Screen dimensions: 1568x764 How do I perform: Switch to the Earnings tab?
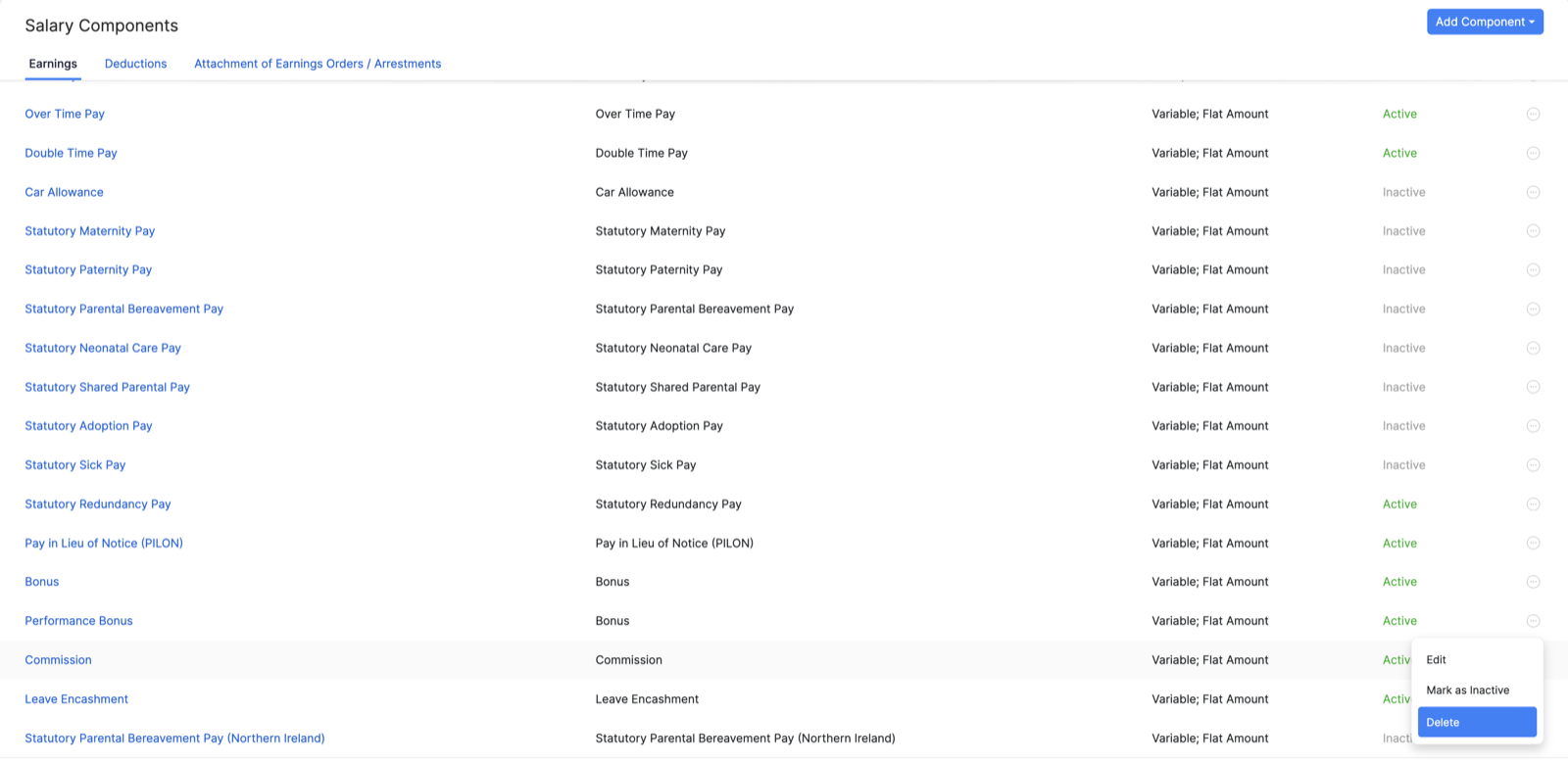click(53, 64)
